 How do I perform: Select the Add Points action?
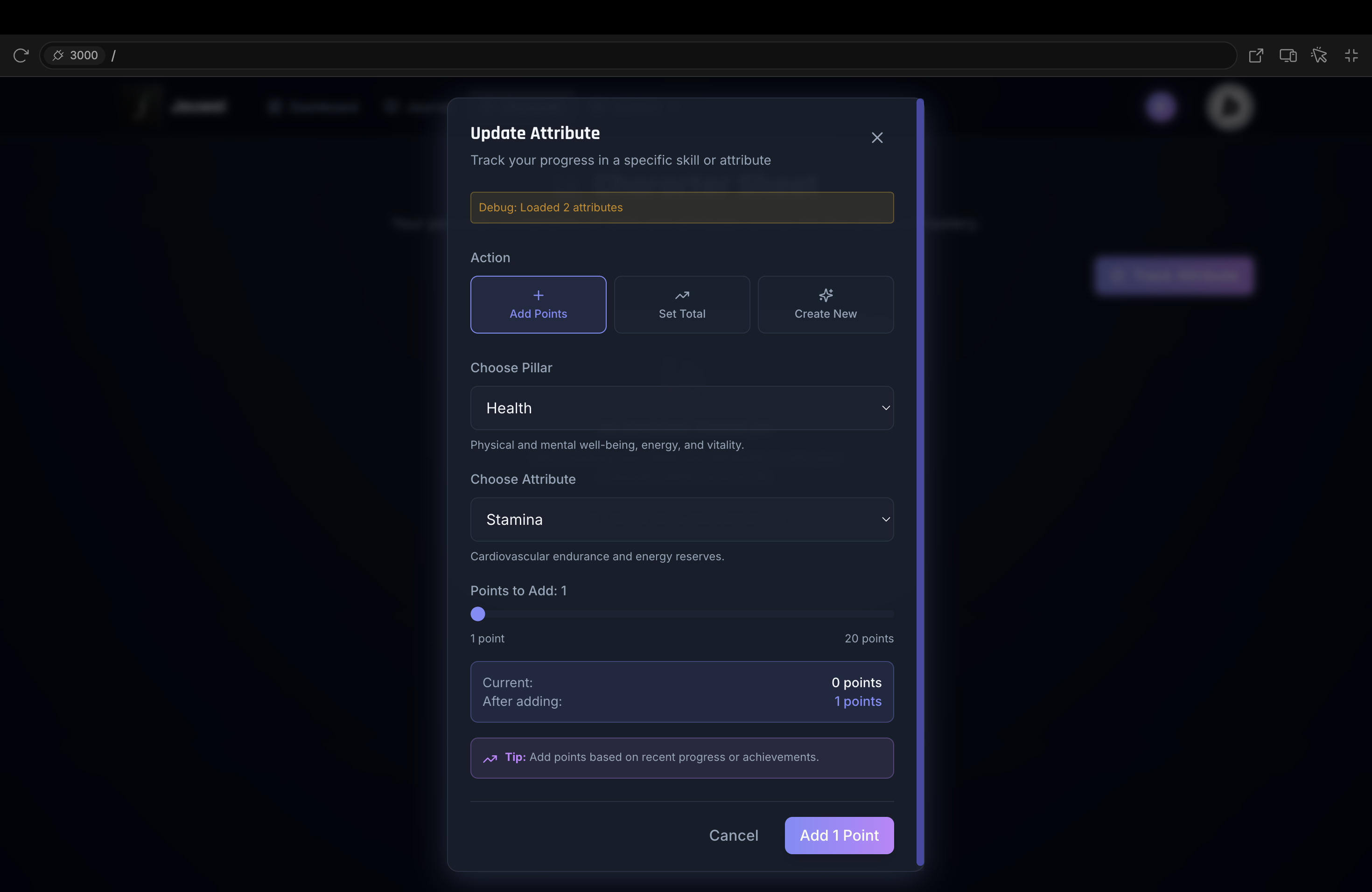[x=538, y=304]
